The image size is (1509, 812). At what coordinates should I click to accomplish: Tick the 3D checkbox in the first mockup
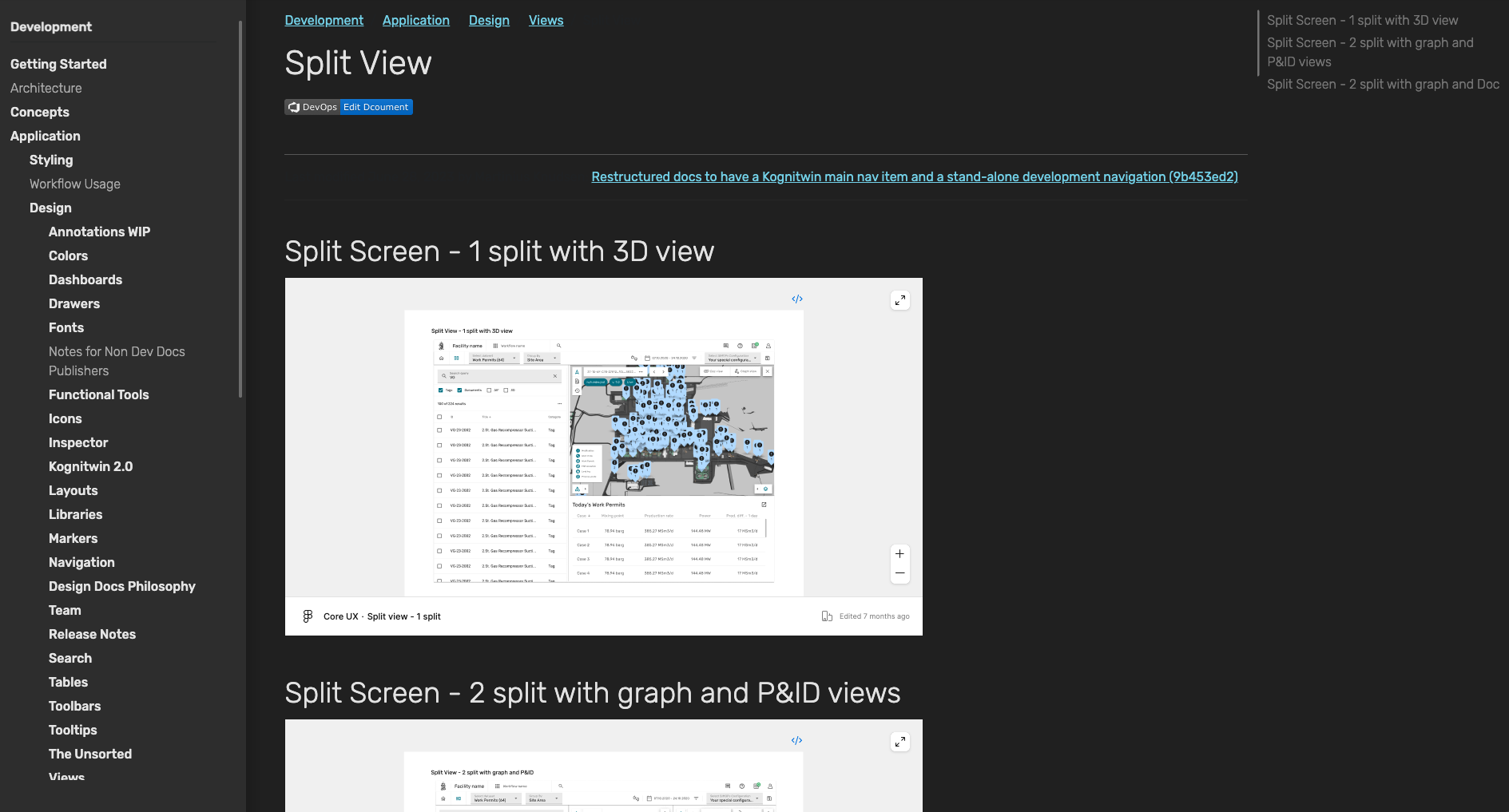(506, 390)
